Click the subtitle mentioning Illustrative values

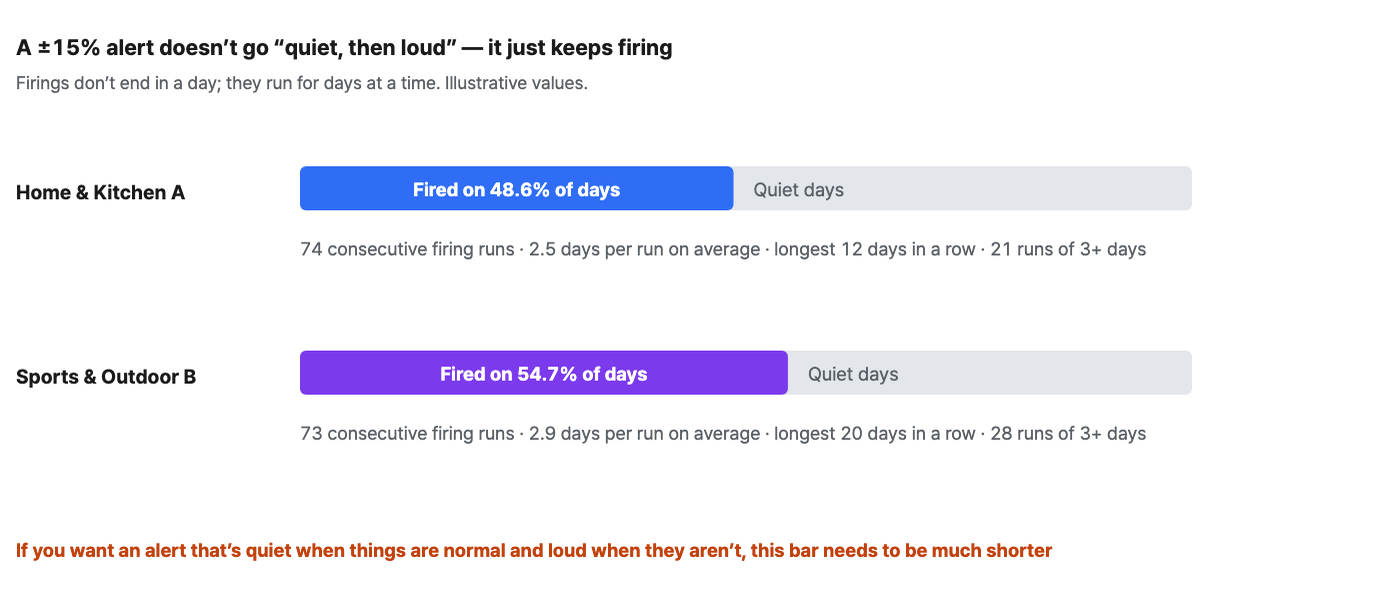[302, 82]
